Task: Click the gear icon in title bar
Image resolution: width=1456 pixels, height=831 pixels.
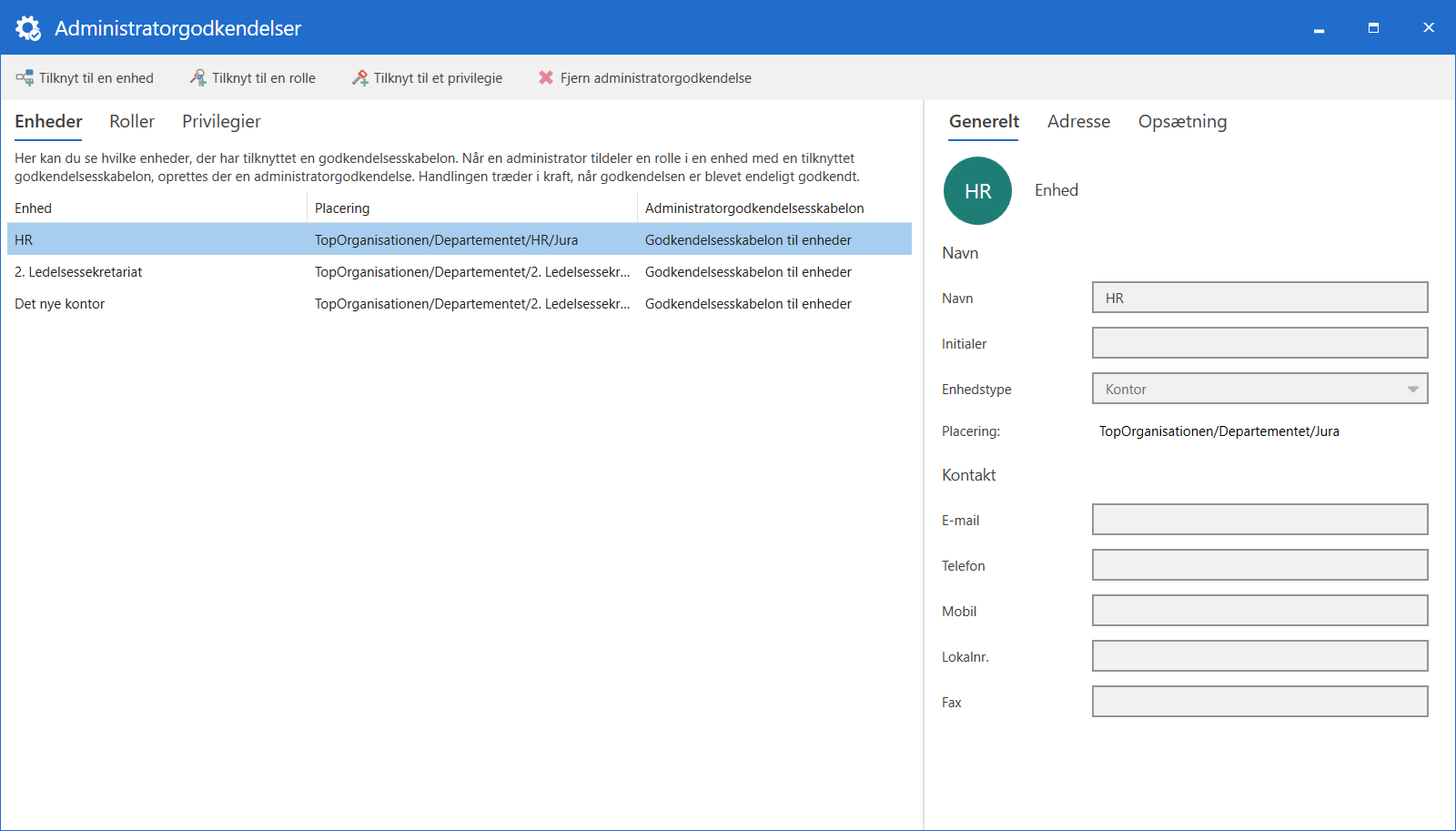Action: click(28, 28)
